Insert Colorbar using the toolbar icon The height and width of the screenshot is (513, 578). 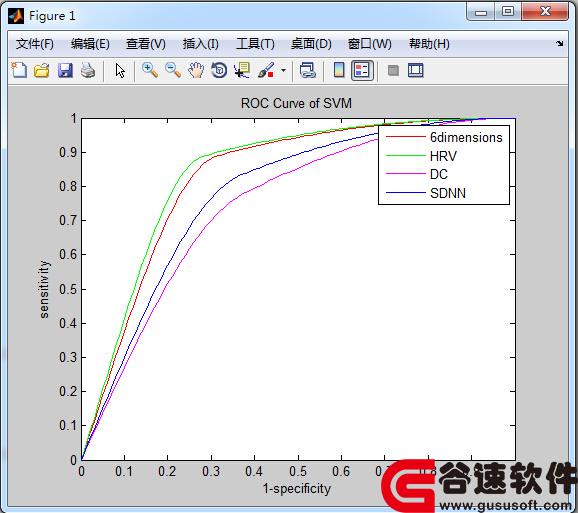coord(339,70)
